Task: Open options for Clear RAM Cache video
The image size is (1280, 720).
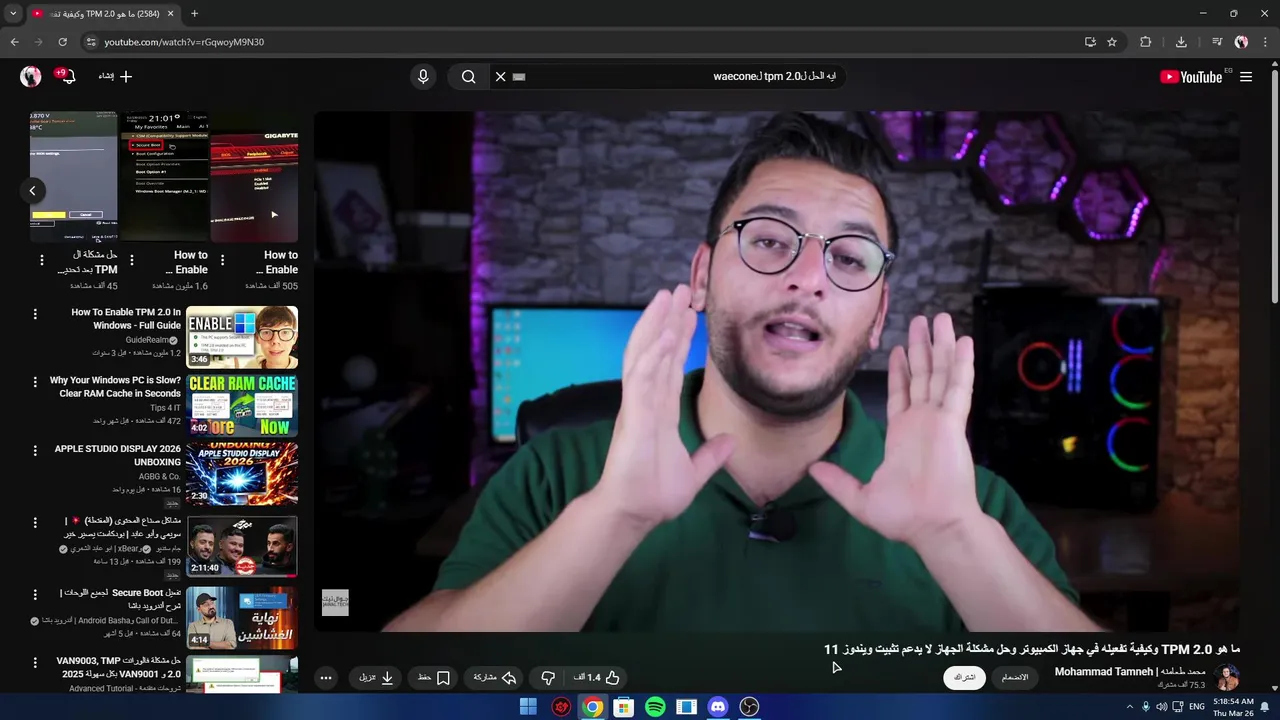Action: 35,382
